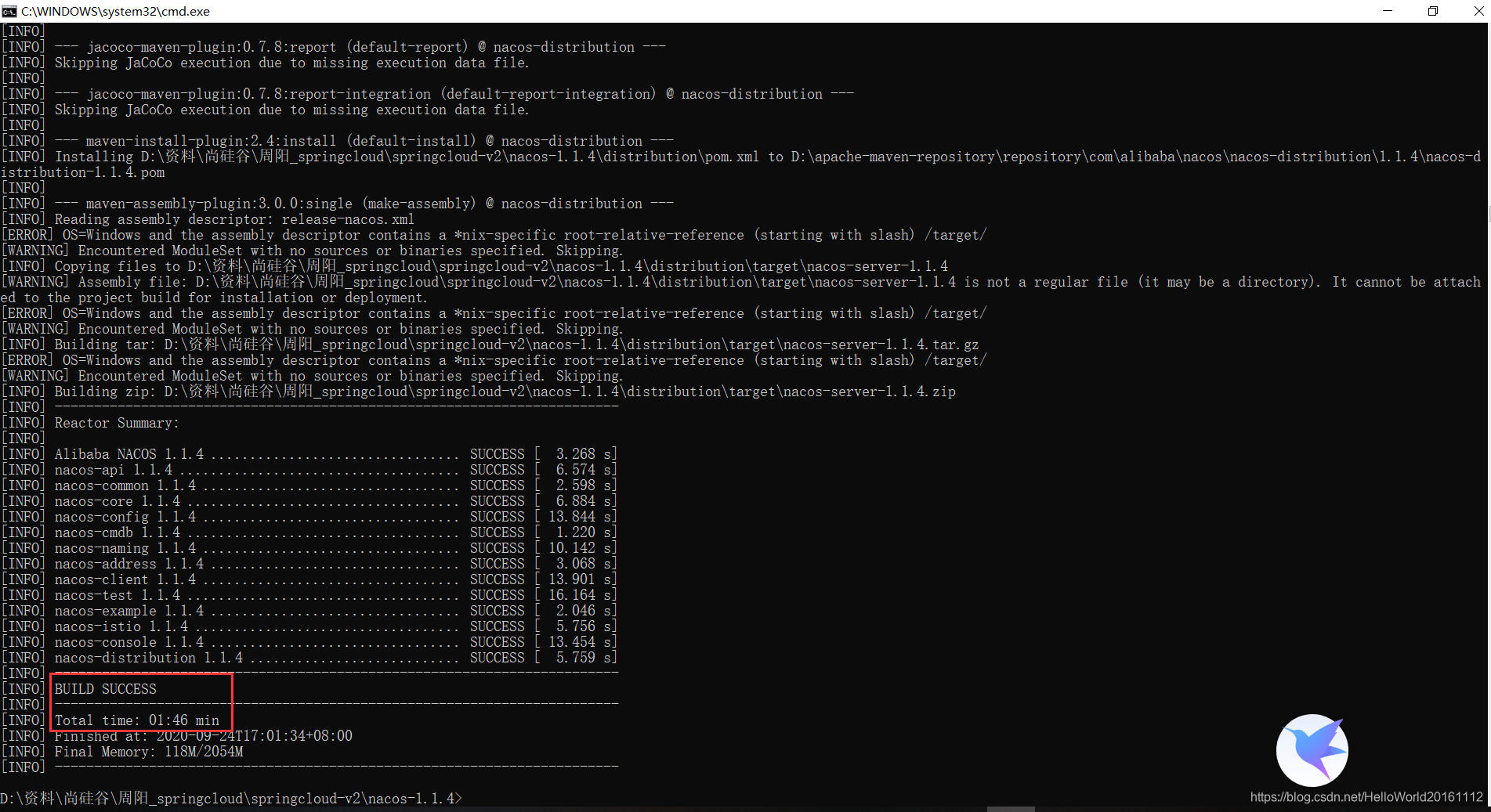Click the 13.844 s time for nacos-config
This screenshot has width=1491, height=812.
point(579,517)
